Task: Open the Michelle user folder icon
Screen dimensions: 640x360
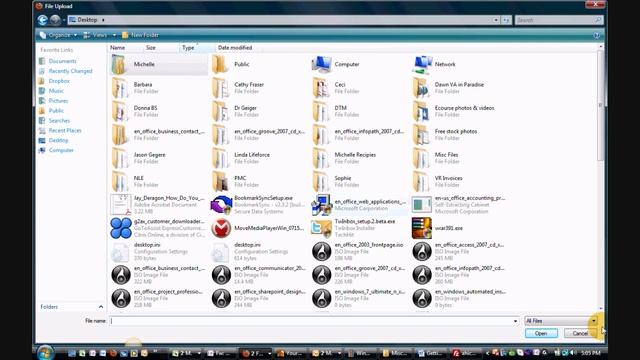Action: (119, 64)
